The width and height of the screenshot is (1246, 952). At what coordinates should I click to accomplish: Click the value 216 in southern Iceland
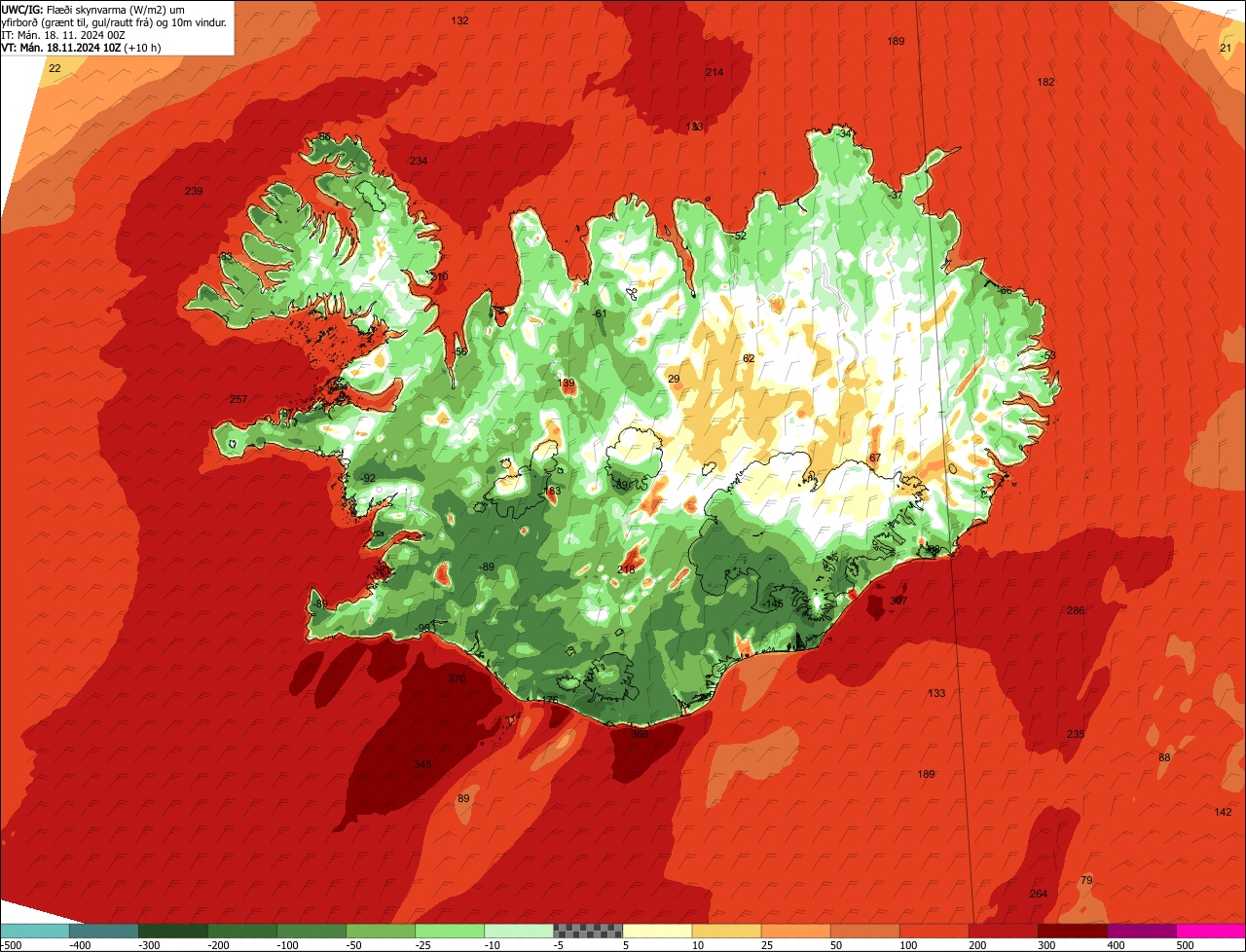click(627, 569)
